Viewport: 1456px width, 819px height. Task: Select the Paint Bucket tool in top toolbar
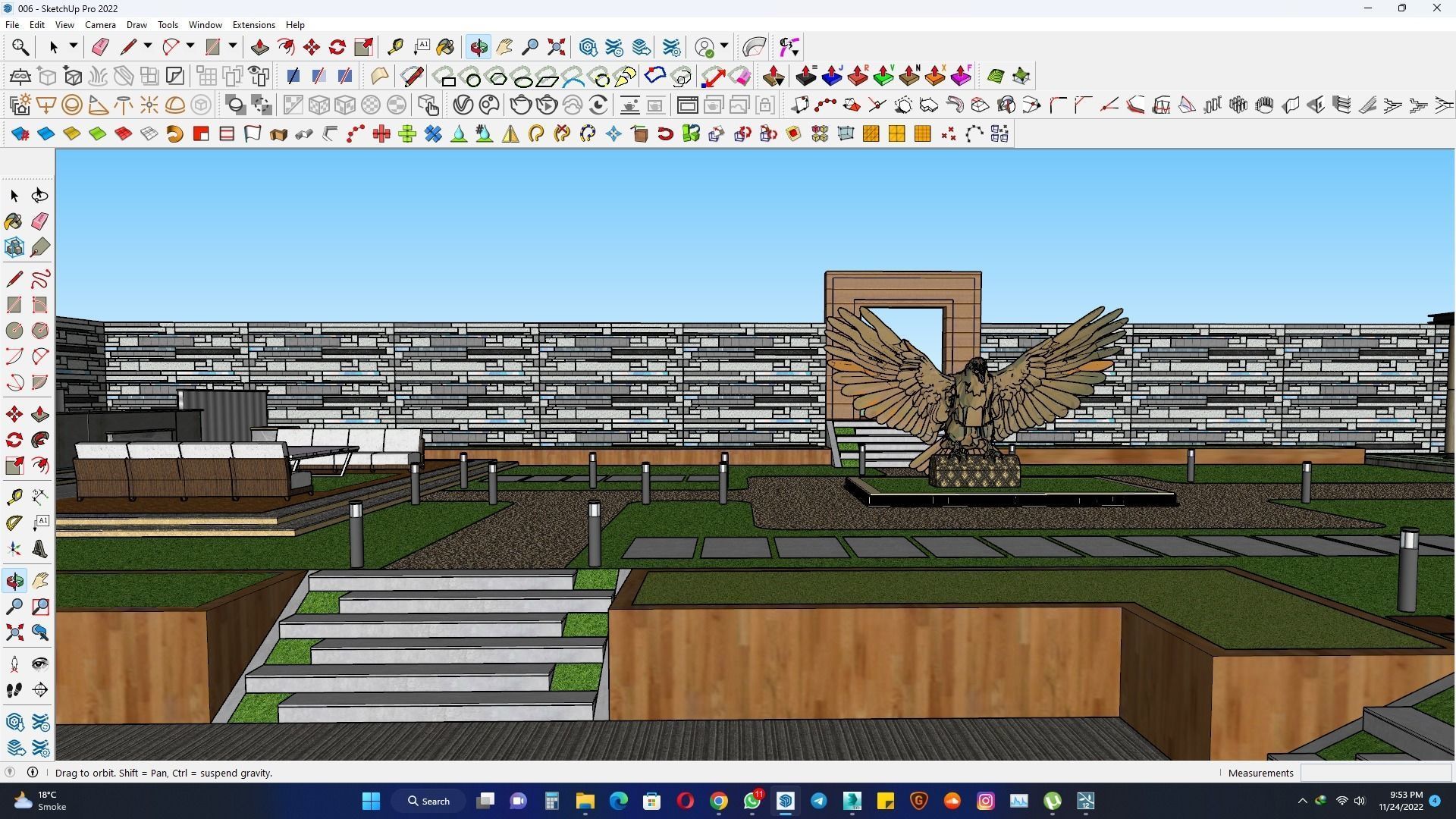(x=445, y=47)
